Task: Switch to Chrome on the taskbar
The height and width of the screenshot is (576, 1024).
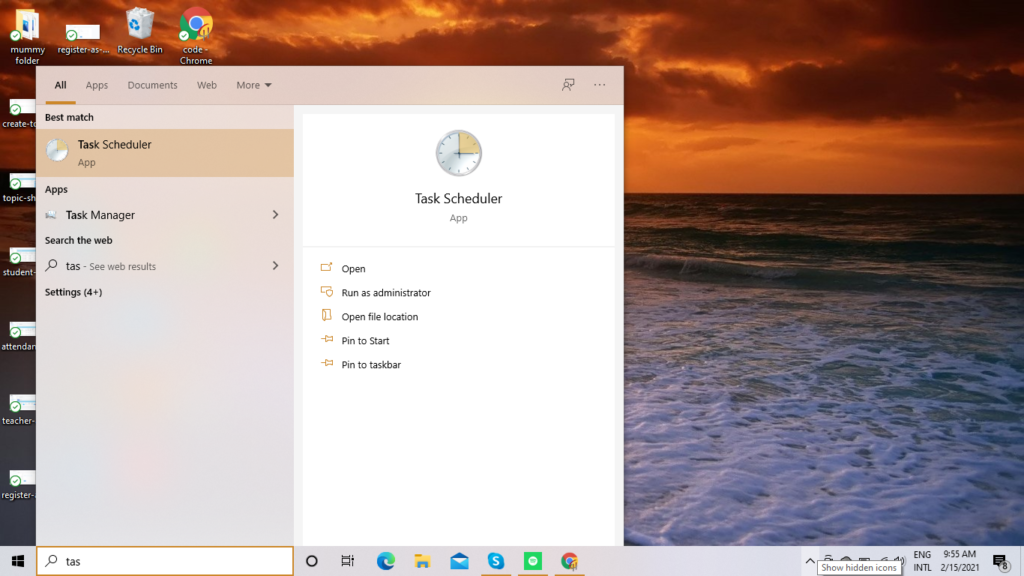Action: [x=569, y=561]
